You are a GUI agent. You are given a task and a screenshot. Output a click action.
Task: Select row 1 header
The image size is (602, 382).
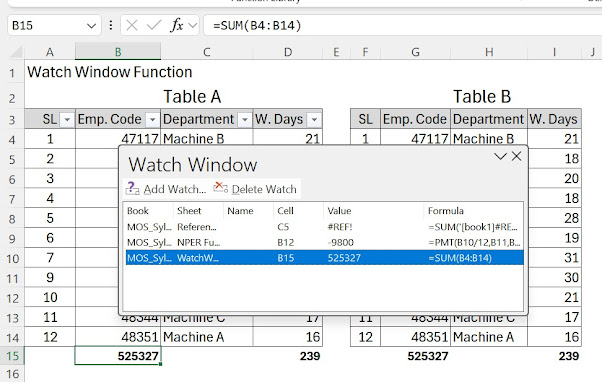[x=12, y=73]
